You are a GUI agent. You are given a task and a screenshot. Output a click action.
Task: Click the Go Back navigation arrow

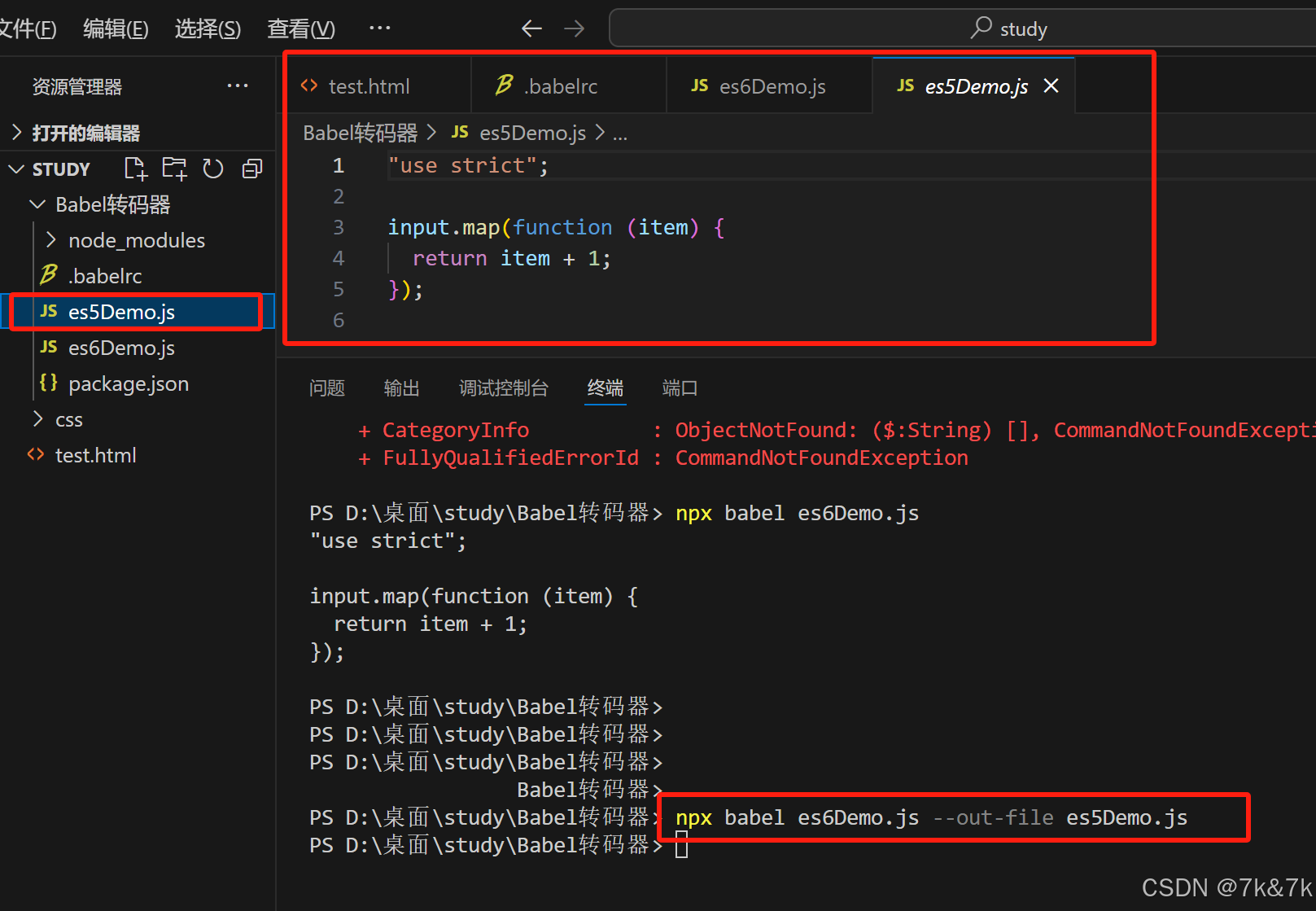coord(531,28)
